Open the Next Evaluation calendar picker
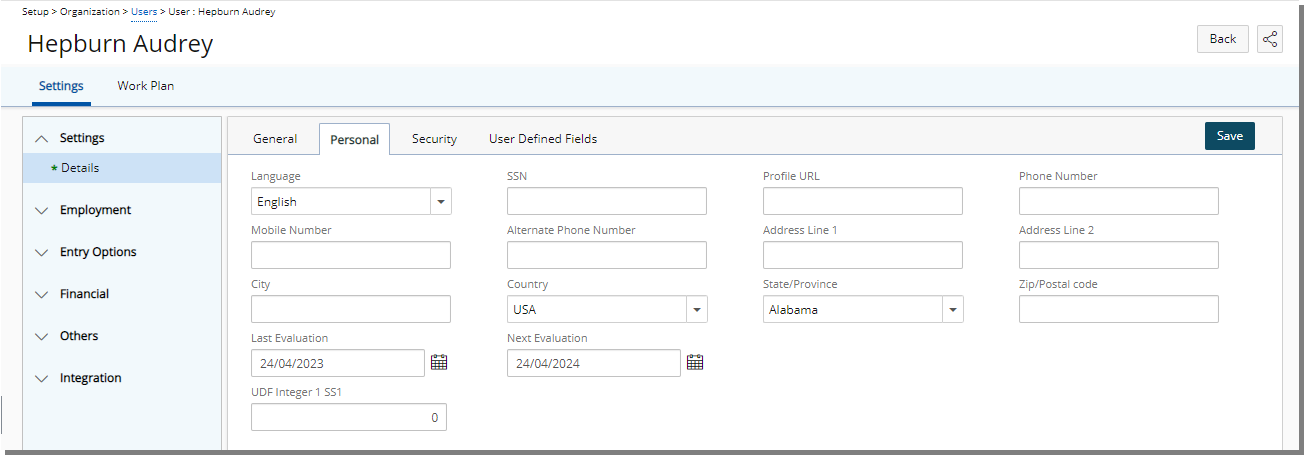The image size is (1304, 455). tap(695, 362)
